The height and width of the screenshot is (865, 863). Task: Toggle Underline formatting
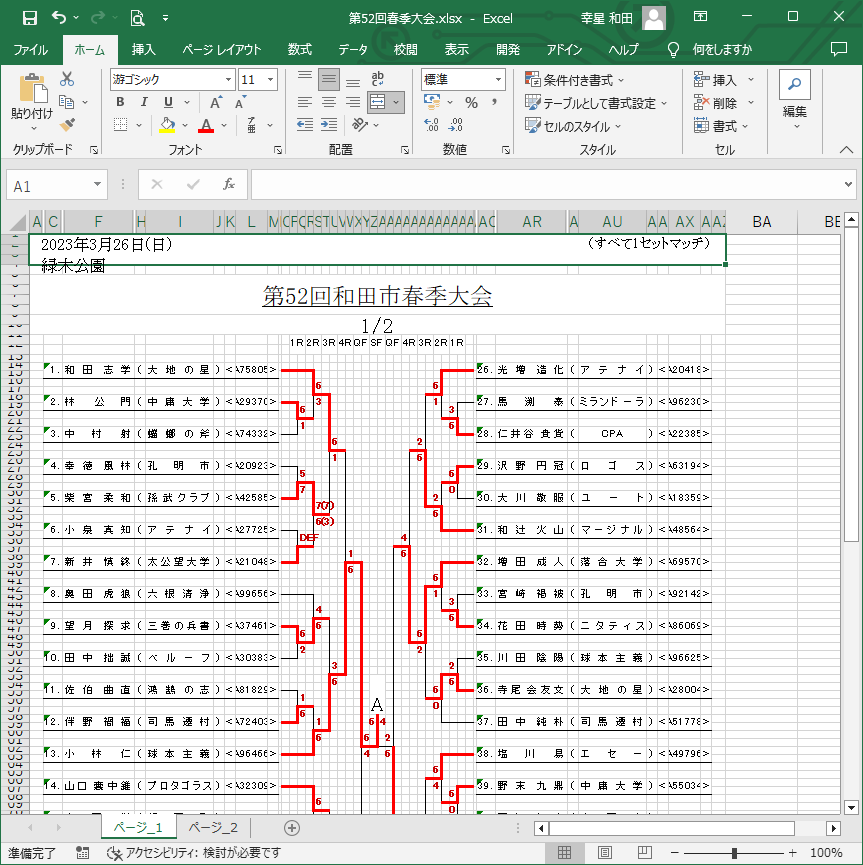pyautogui.click(x=168, y=102)
